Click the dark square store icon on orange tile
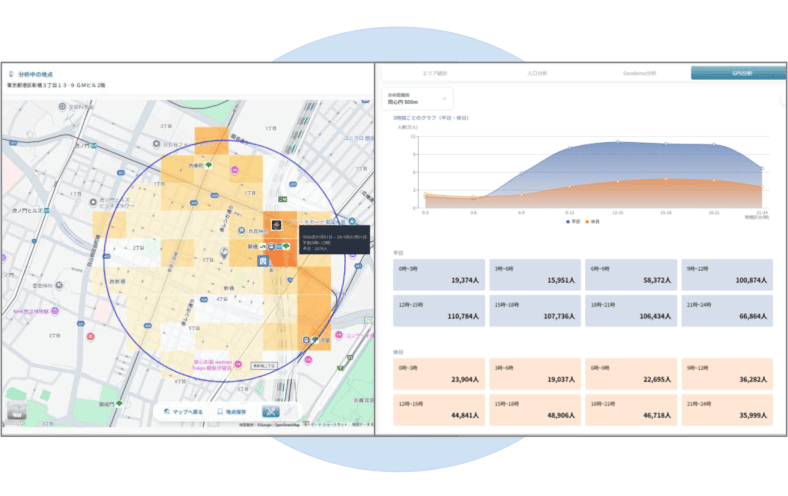The height and width of the screenshot is (496, 788). click(x=276, y=225)
